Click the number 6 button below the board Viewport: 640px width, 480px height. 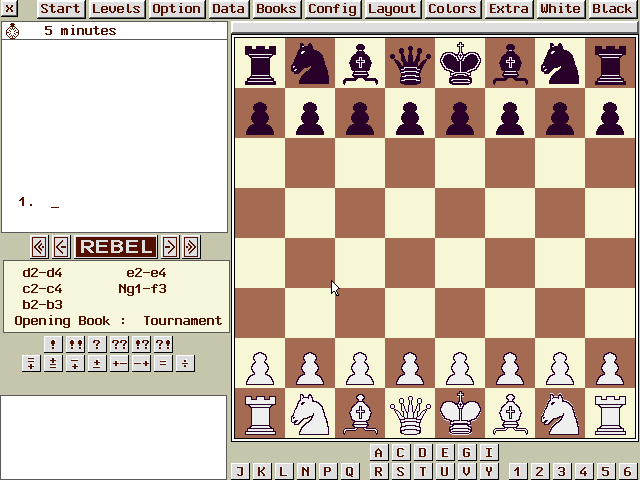point(628,472)
